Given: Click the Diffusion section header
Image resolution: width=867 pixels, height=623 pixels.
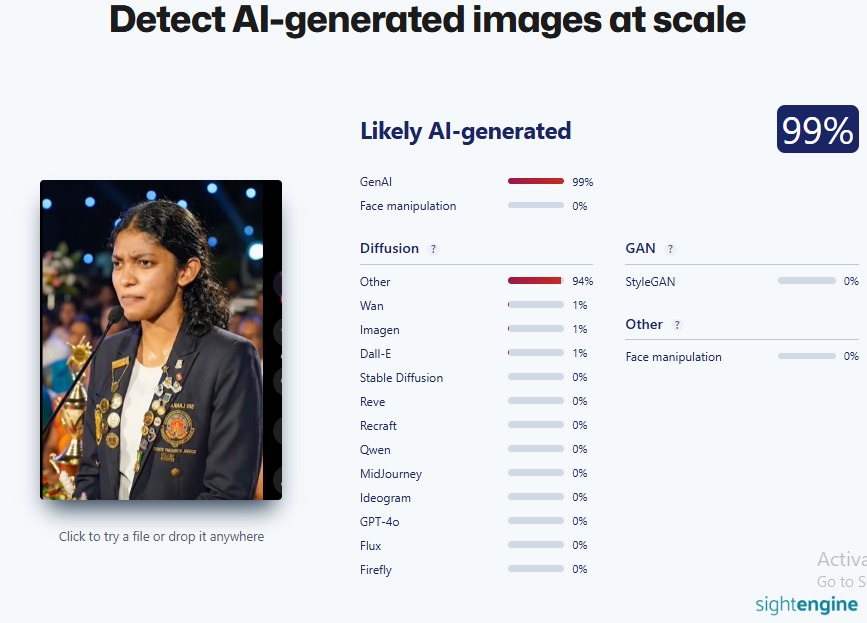Looking at the screenshot, I should 389,248.
